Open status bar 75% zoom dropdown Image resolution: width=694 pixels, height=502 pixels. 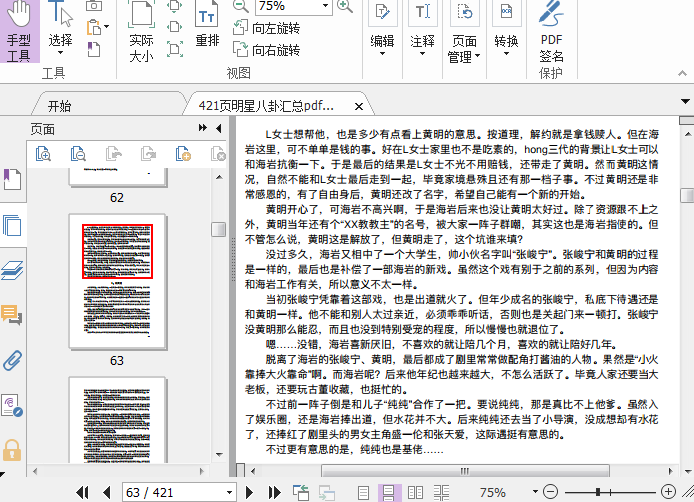535,492
